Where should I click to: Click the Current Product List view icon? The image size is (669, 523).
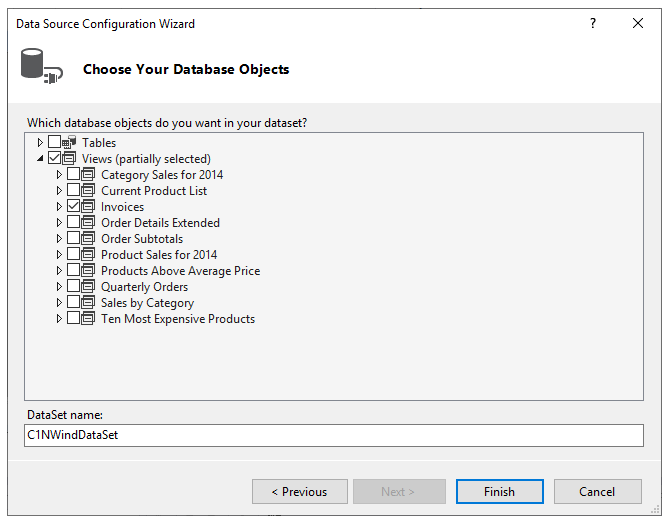(88, 191)
